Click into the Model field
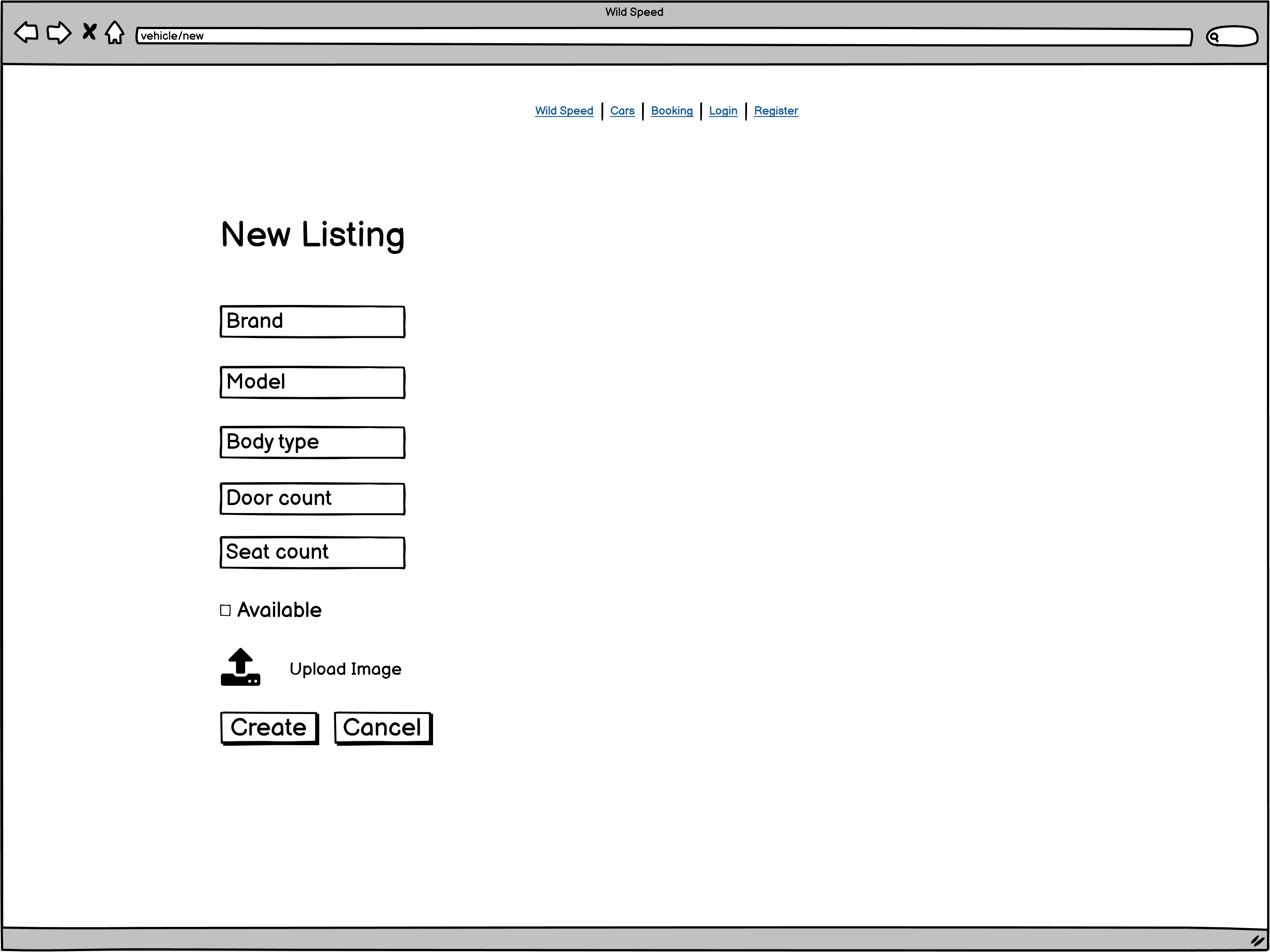The image size is (1270, 952). 312,382
